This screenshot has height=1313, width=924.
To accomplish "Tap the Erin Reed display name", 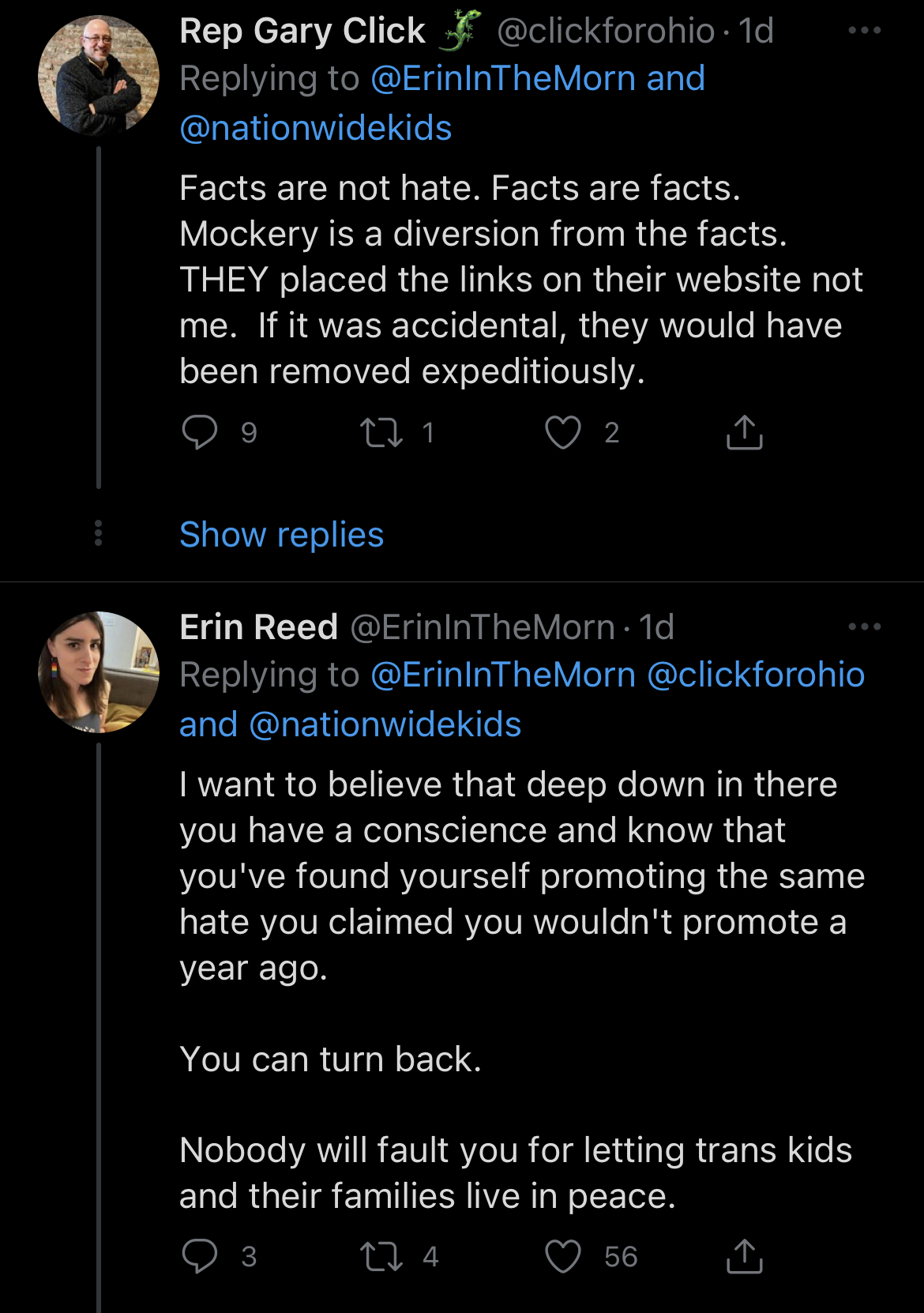I will point(258,627).
